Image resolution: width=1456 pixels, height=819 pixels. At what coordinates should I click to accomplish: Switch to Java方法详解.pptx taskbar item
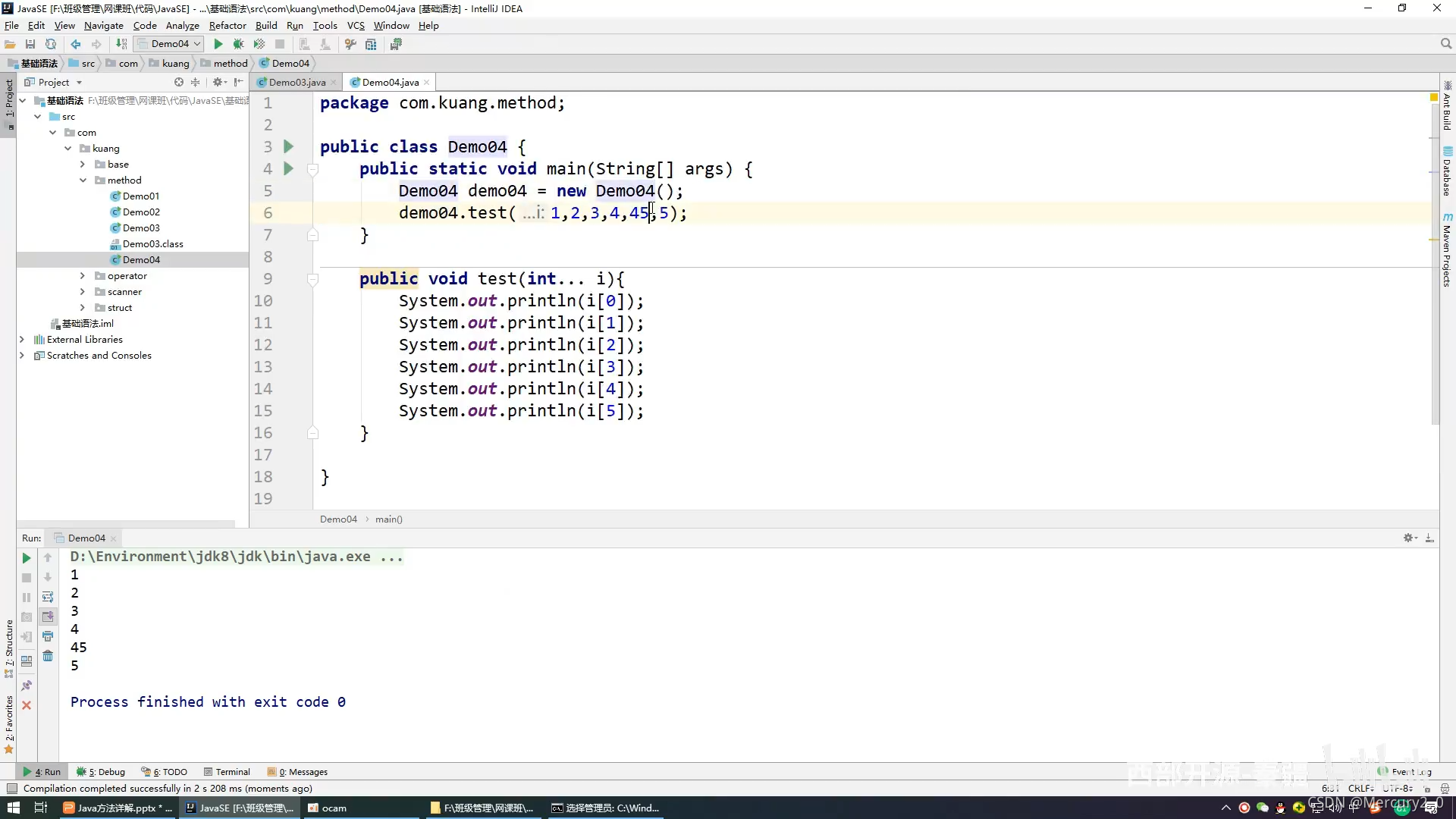118,808
